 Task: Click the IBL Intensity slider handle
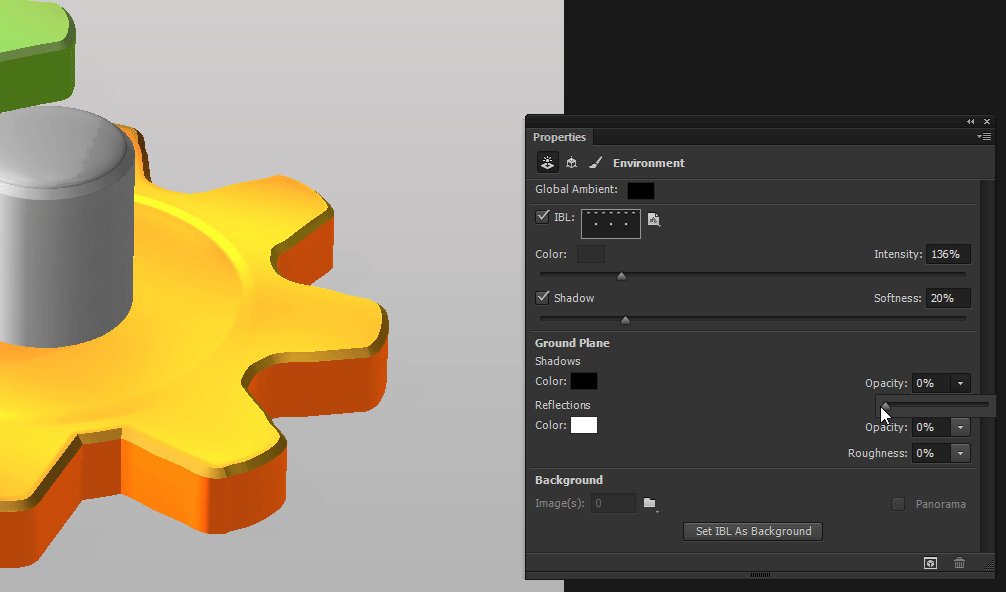pos(621,276)
